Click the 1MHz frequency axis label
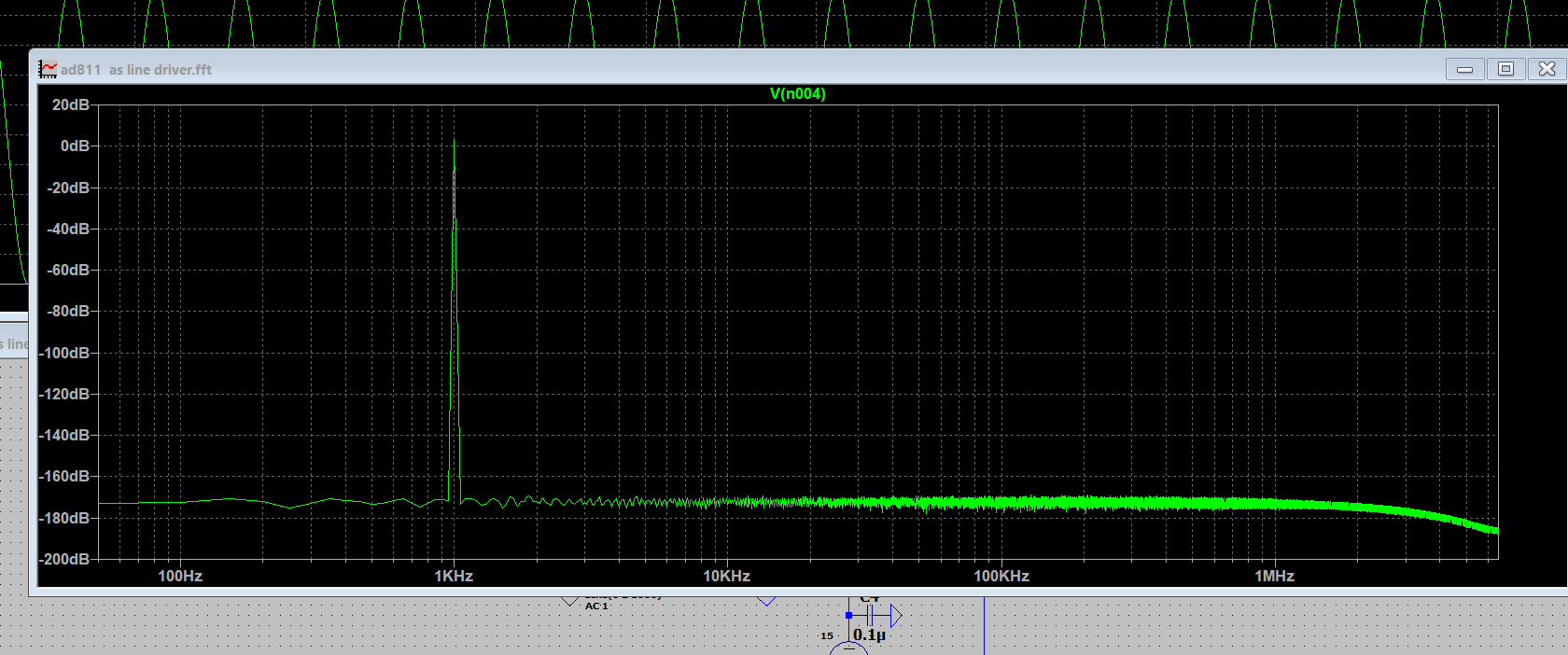This screenshot has height=655, width=1568. click(x=1275, y=576)
